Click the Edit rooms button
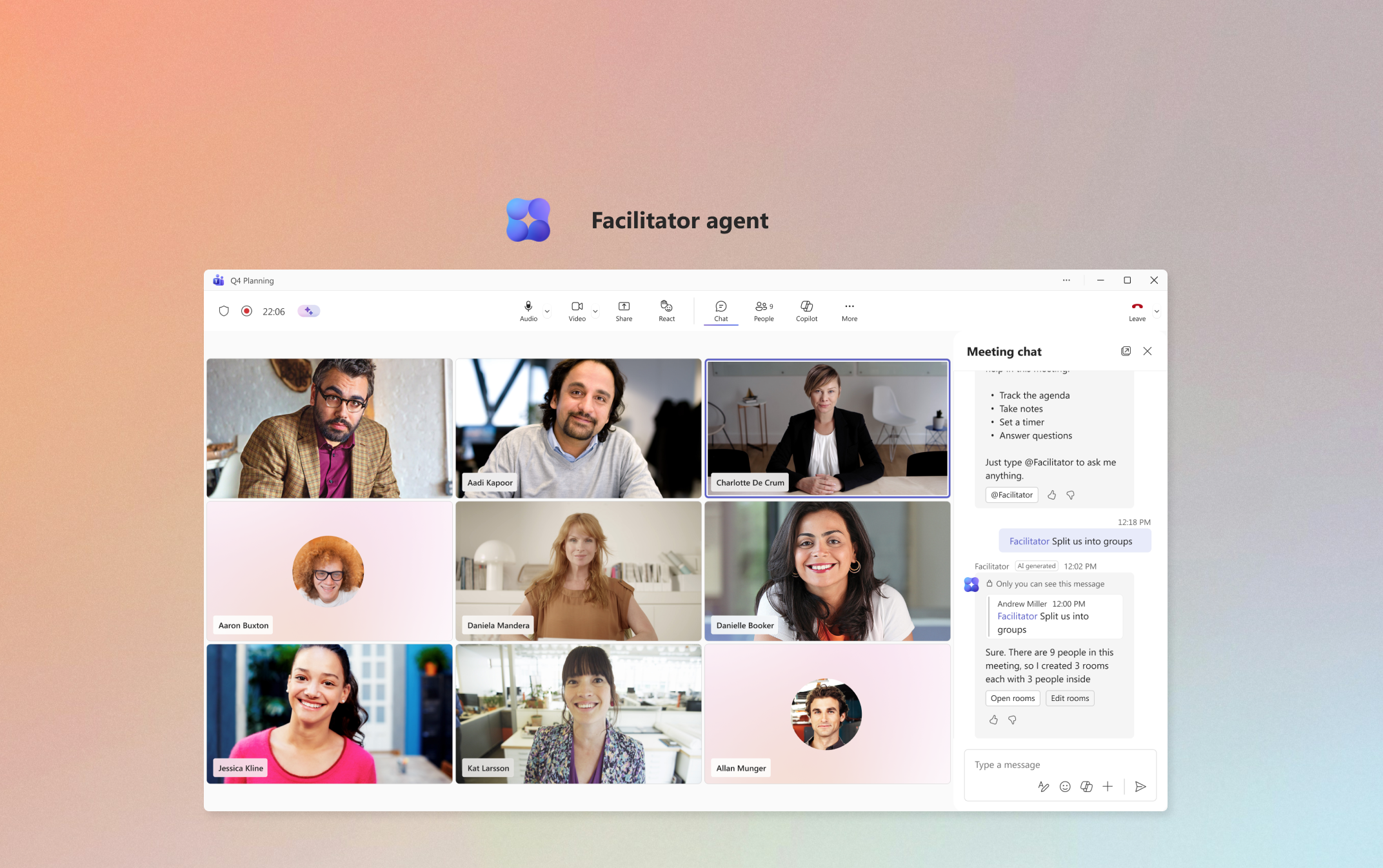This screenshot has width=1383, height=868. click(x=1070, y=698)
